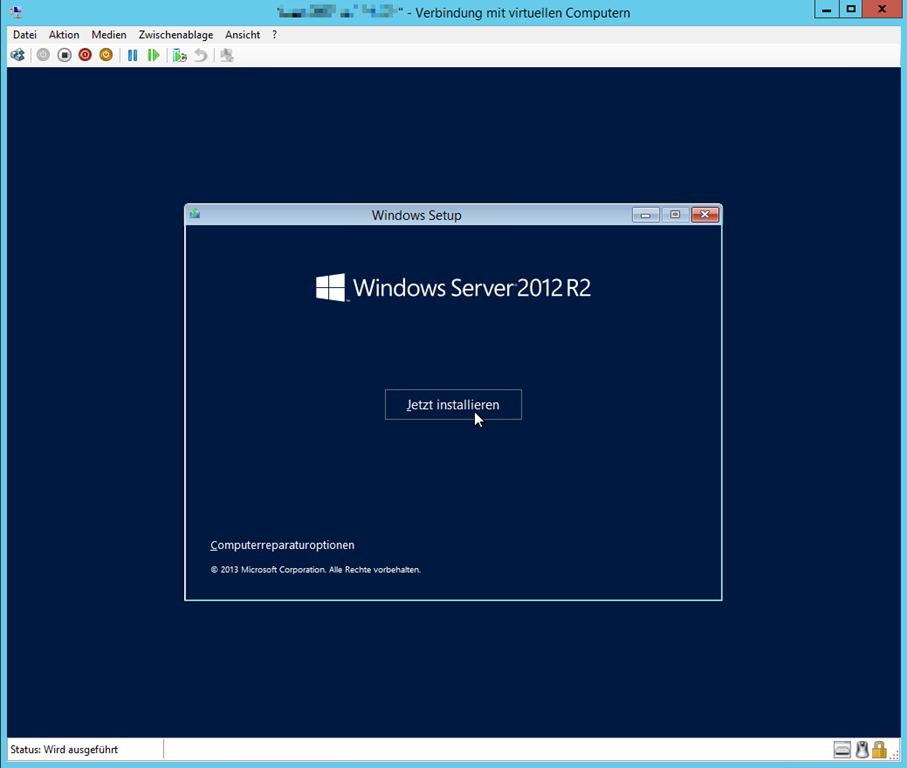Click the green Reset icon
Viewport: 907px width, 768px height.
point(153,55)
